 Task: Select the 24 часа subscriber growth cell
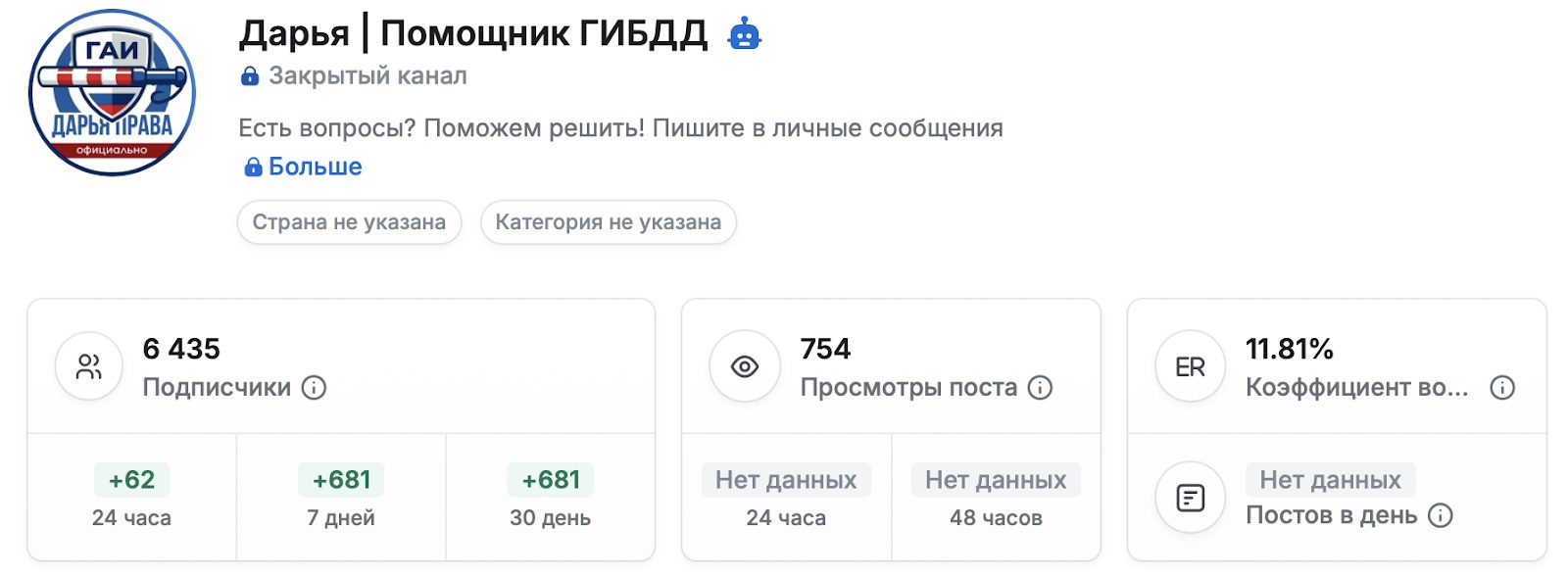click(x=131, y=497)
